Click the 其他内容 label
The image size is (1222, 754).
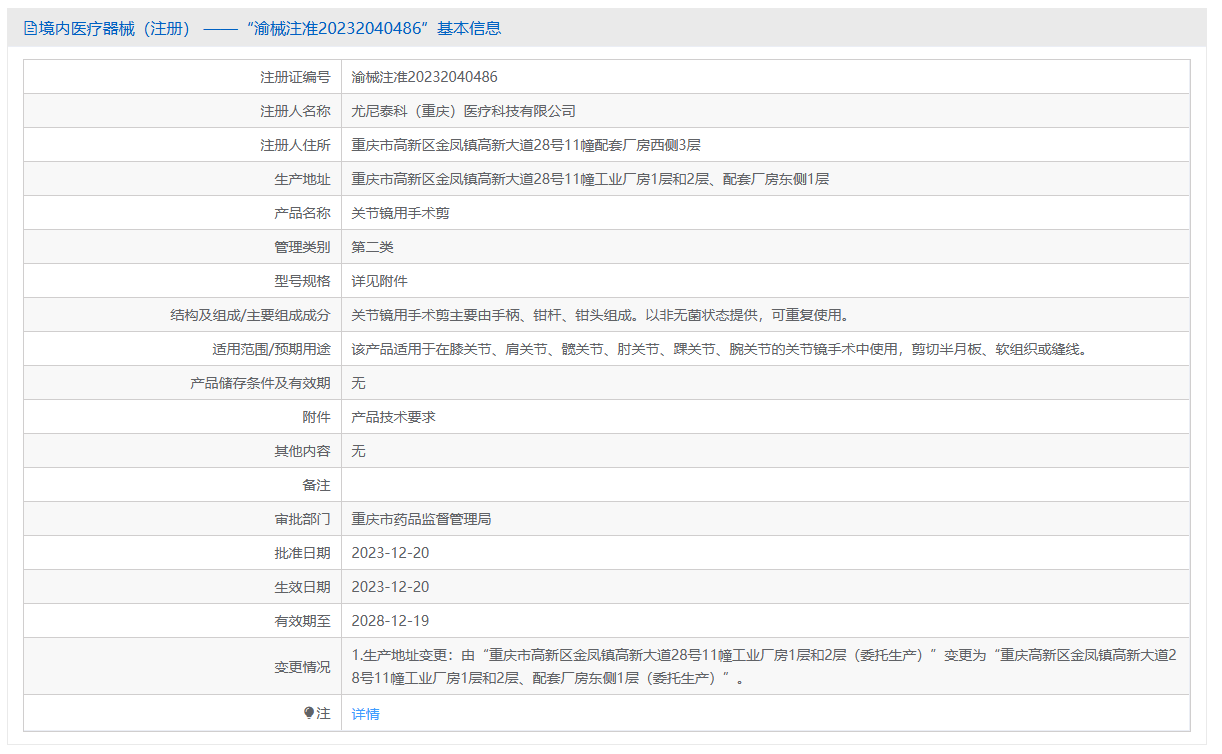(x=302, y=451)
